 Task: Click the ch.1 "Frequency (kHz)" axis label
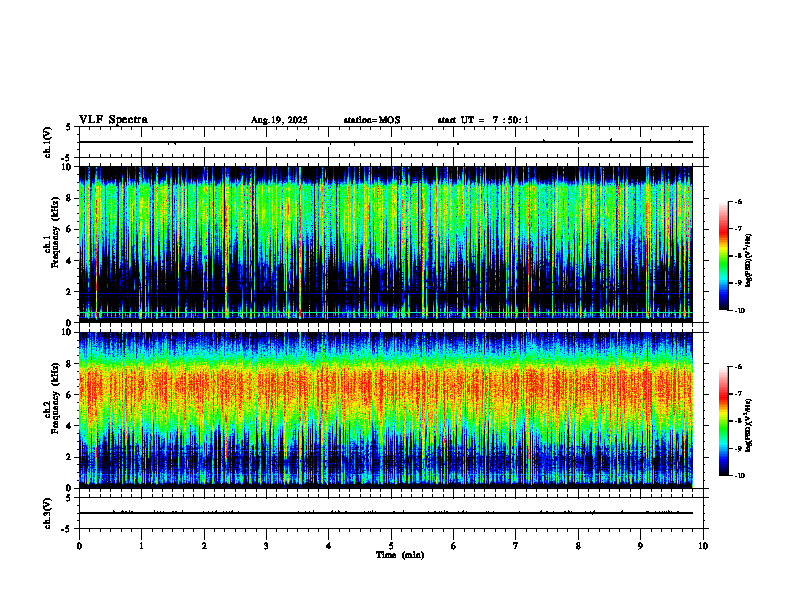tap(55, 232)
